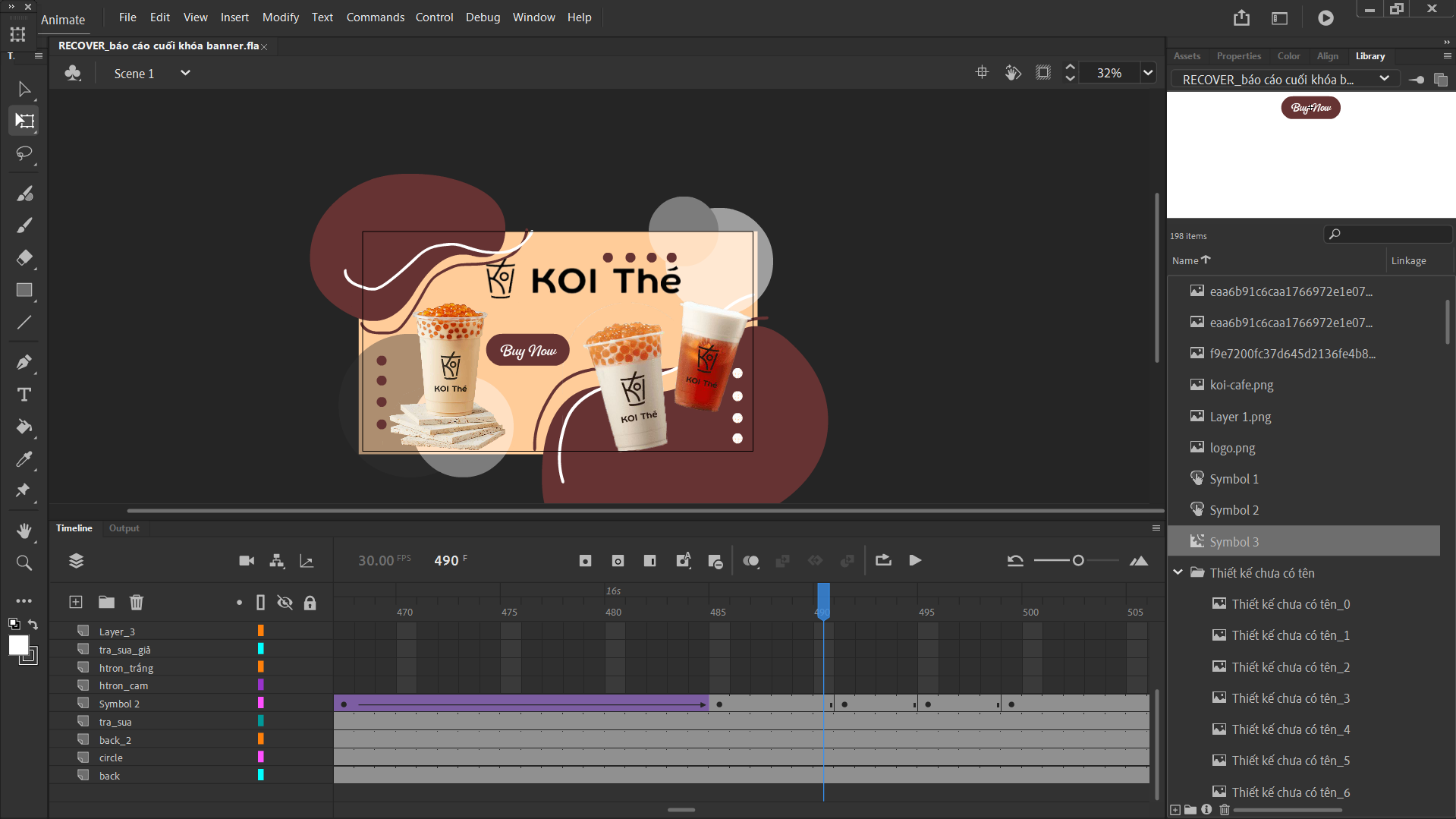Switch to the Assets tab
Screen dimensions: 1456x819
pos(1187,56)
